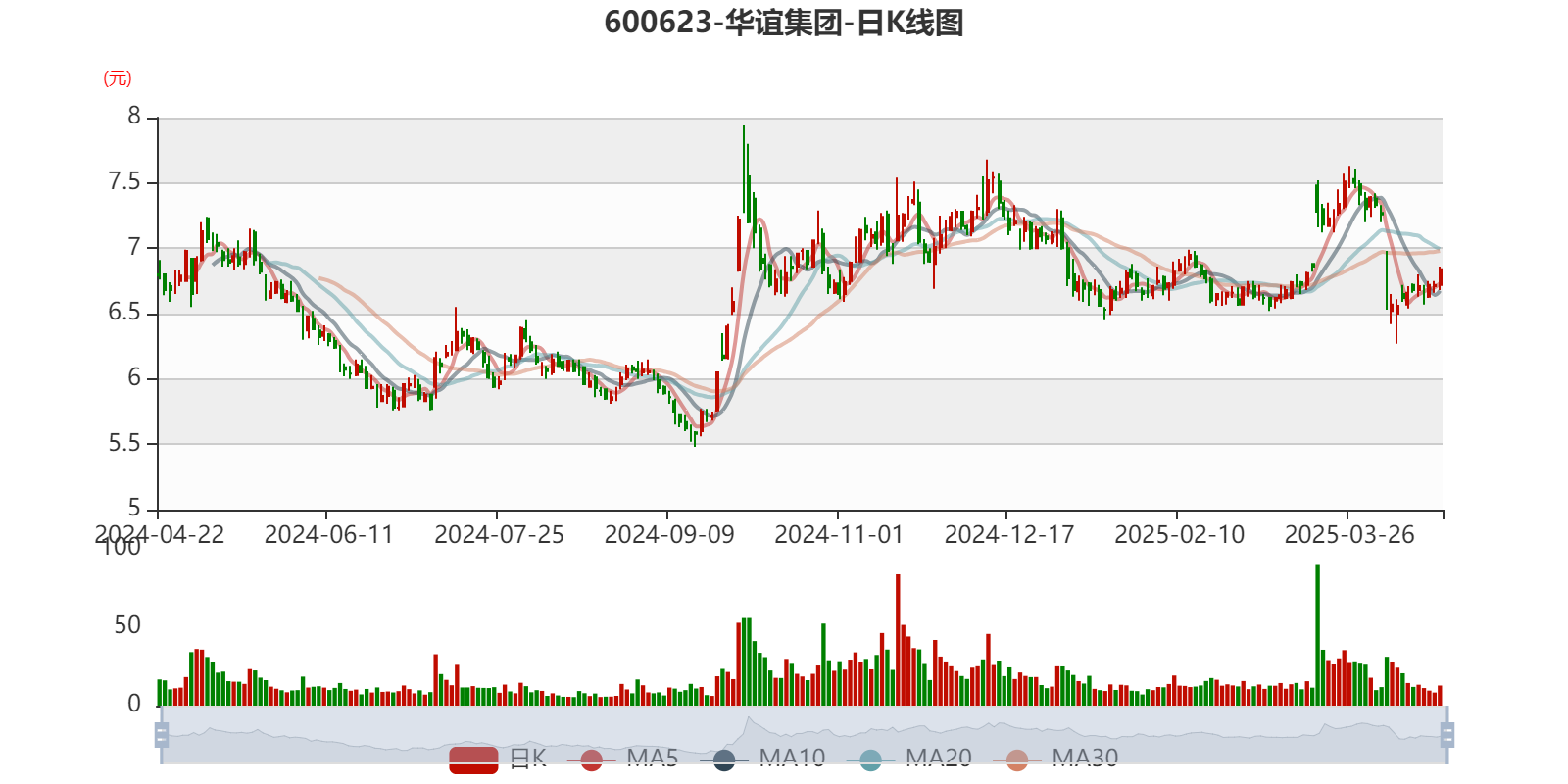
Task: Click the chart title 600623-华谊集团-日K线图
Action: tap(784, 23)
